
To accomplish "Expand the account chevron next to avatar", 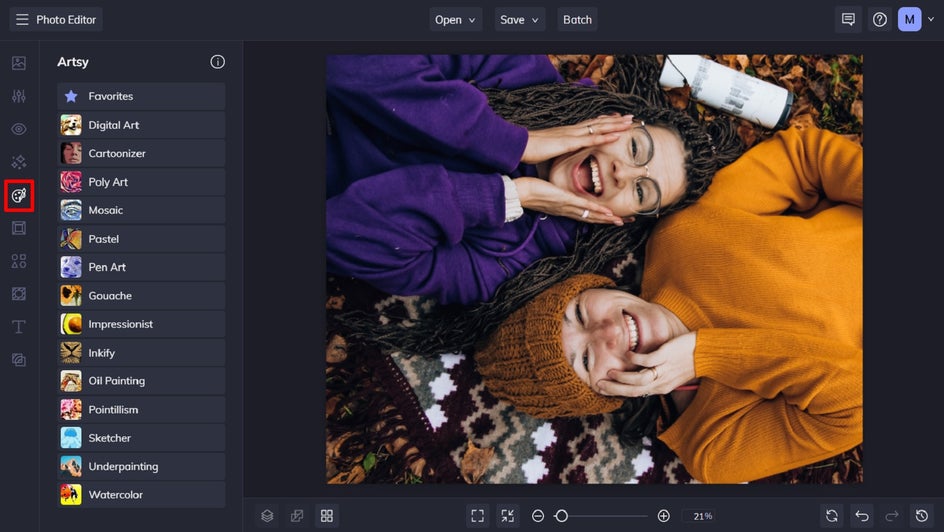I will click(x=931, y=19).
